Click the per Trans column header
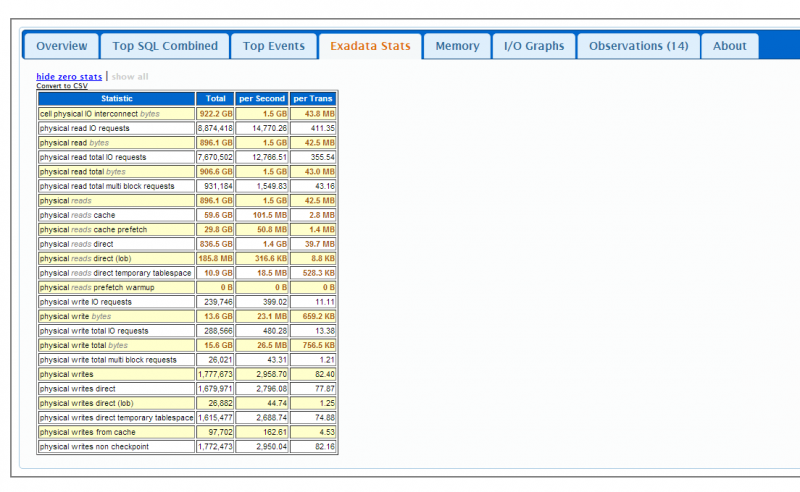800x492 pixels. coord(313,99)
